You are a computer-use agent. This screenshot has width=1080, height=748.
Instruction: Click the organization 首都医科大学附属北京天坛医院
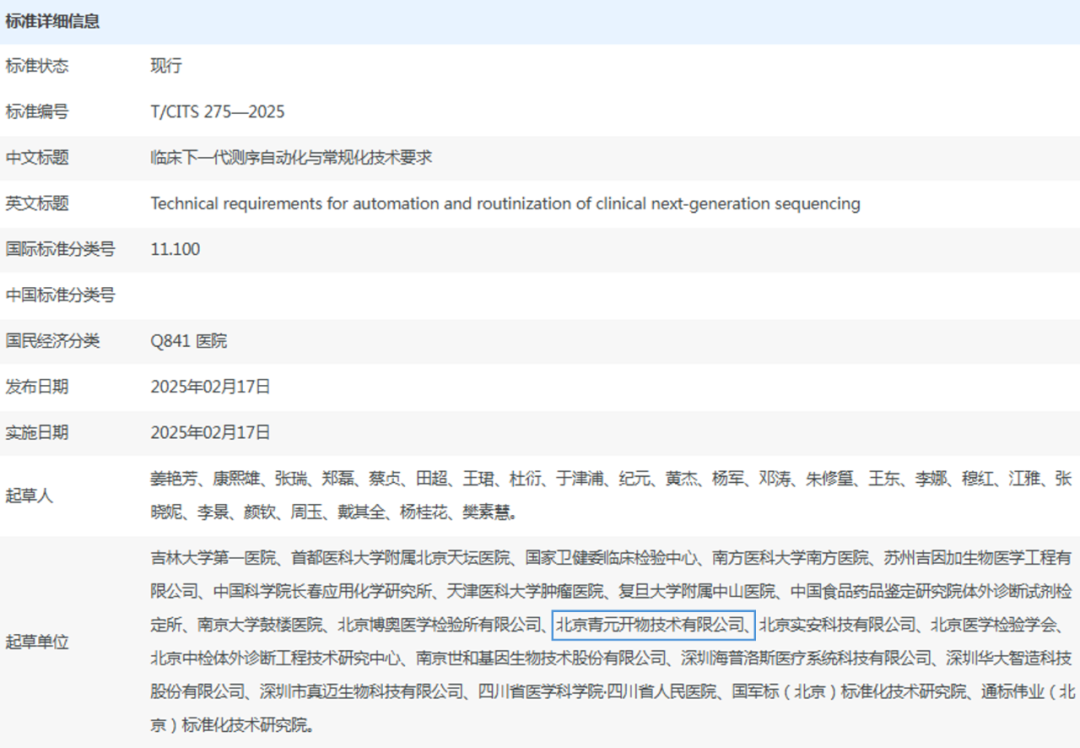coord(400,558)
